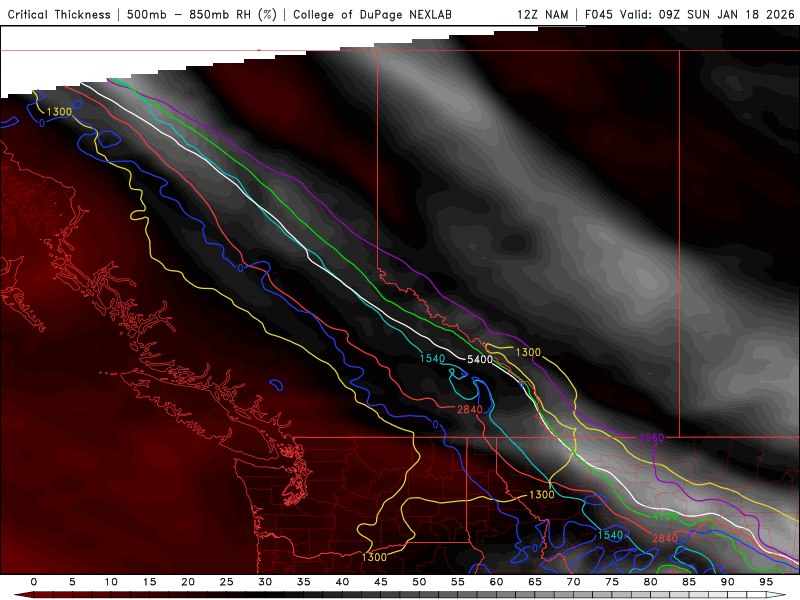Click the 70 tick label on the color bar
This screenshot has height=600, width=800.
click(573, 582)
